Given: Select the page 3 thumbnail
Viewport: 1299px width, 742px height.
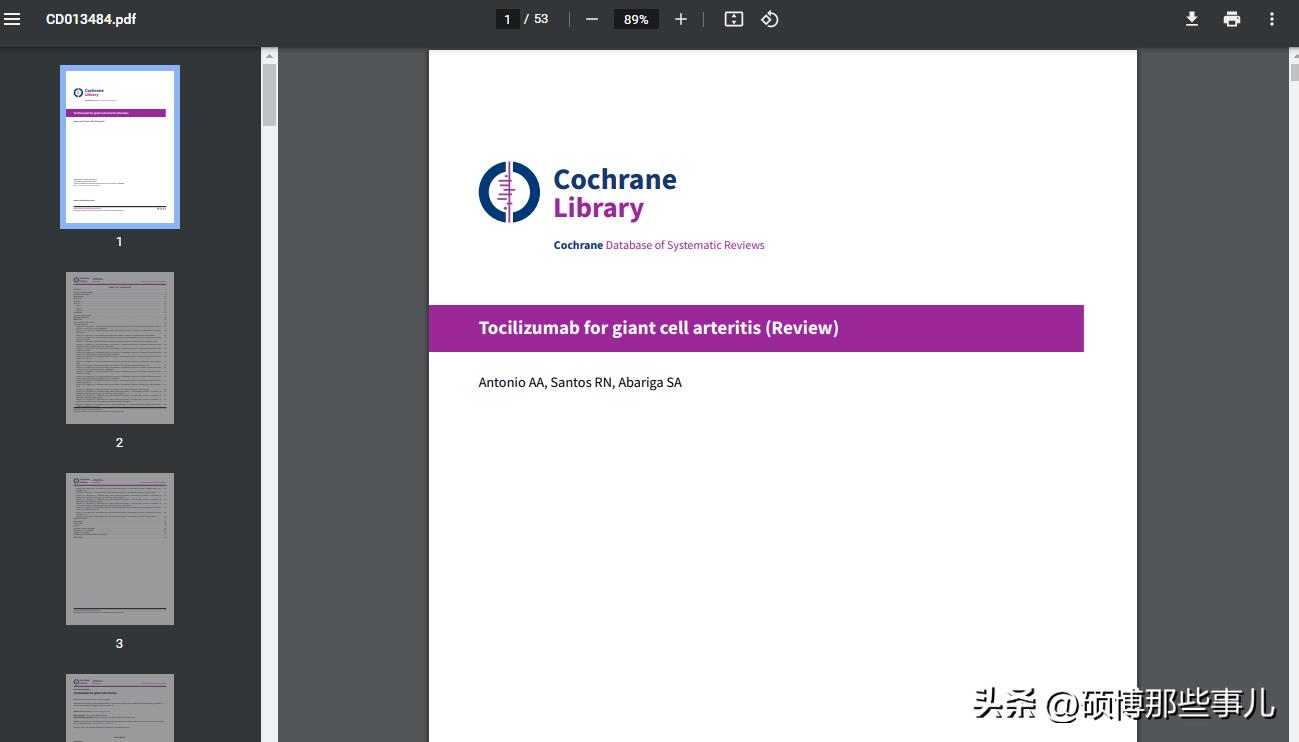Looking at the screenshot, I should click(119, 548).
